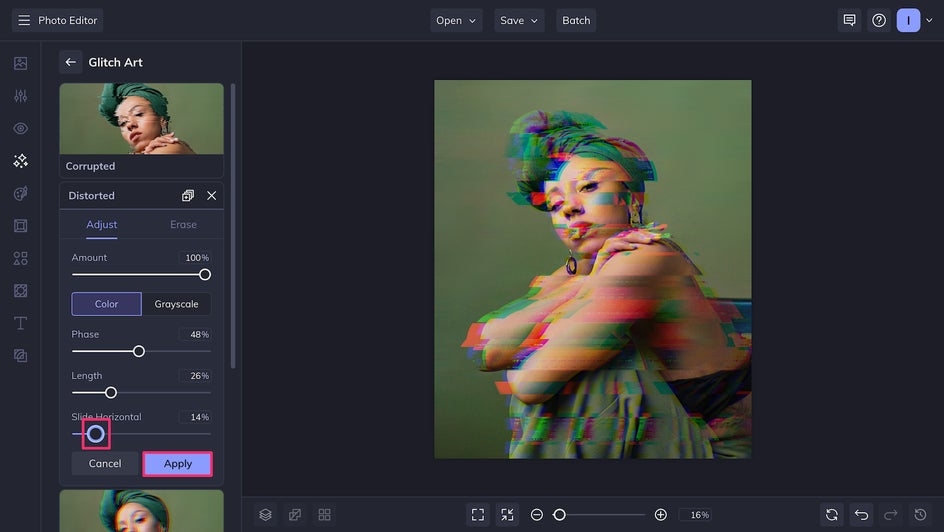
Task: Click the Phase slider handle
Action: [x=138, y=351]
